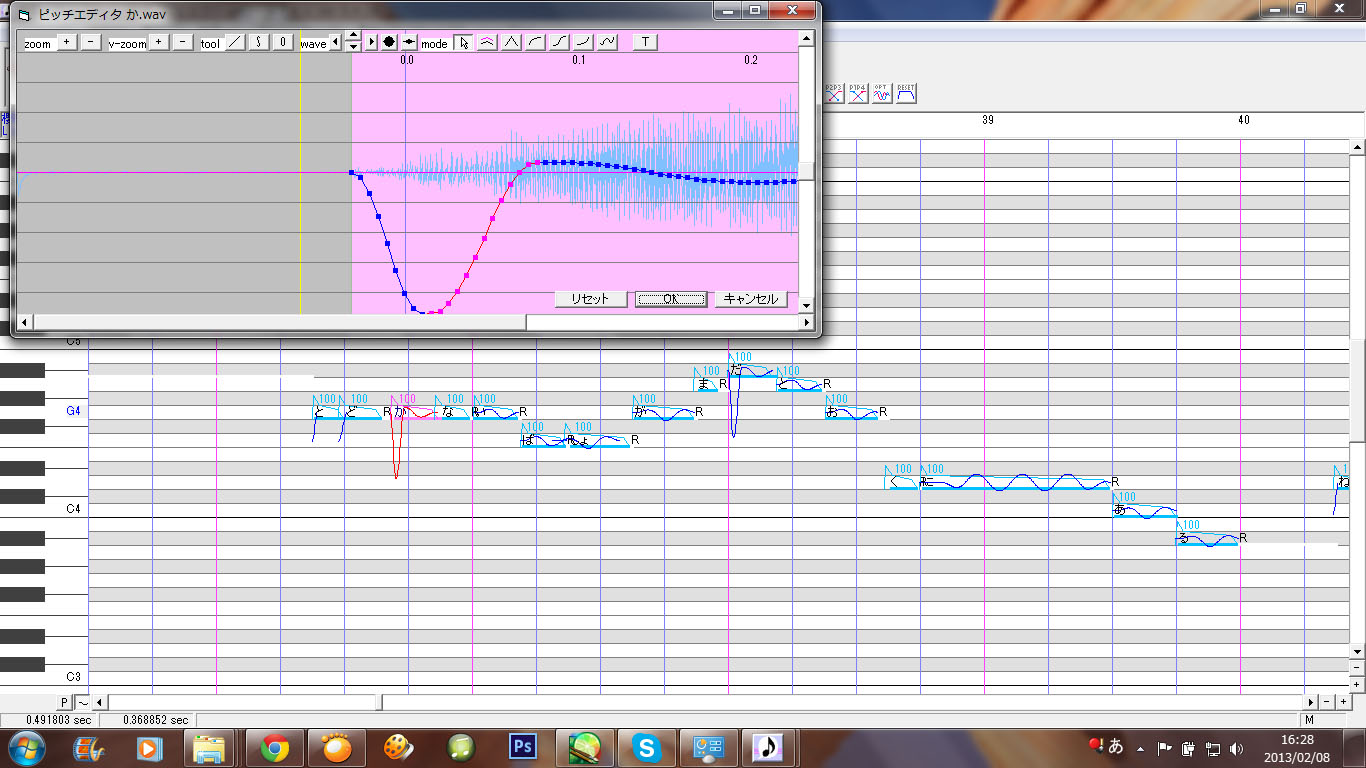Image resolution: width=1366 pixels, height=768 pixels.
Task: Click the black circle wave button
Action: tap(389, 42)
